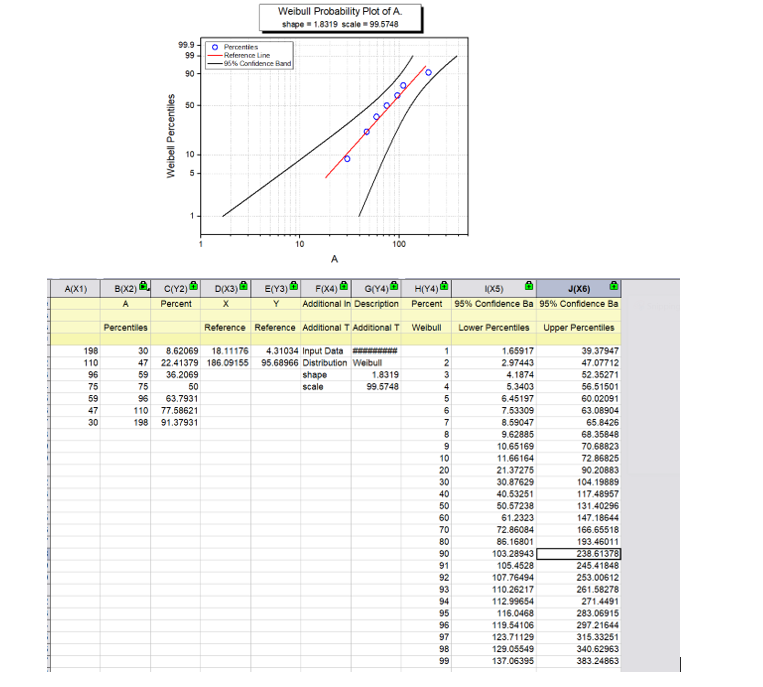This screenshot has height=687, width=763.
Task: Click the 95% Confidence Band legend entry
Action: click(250, 64)
